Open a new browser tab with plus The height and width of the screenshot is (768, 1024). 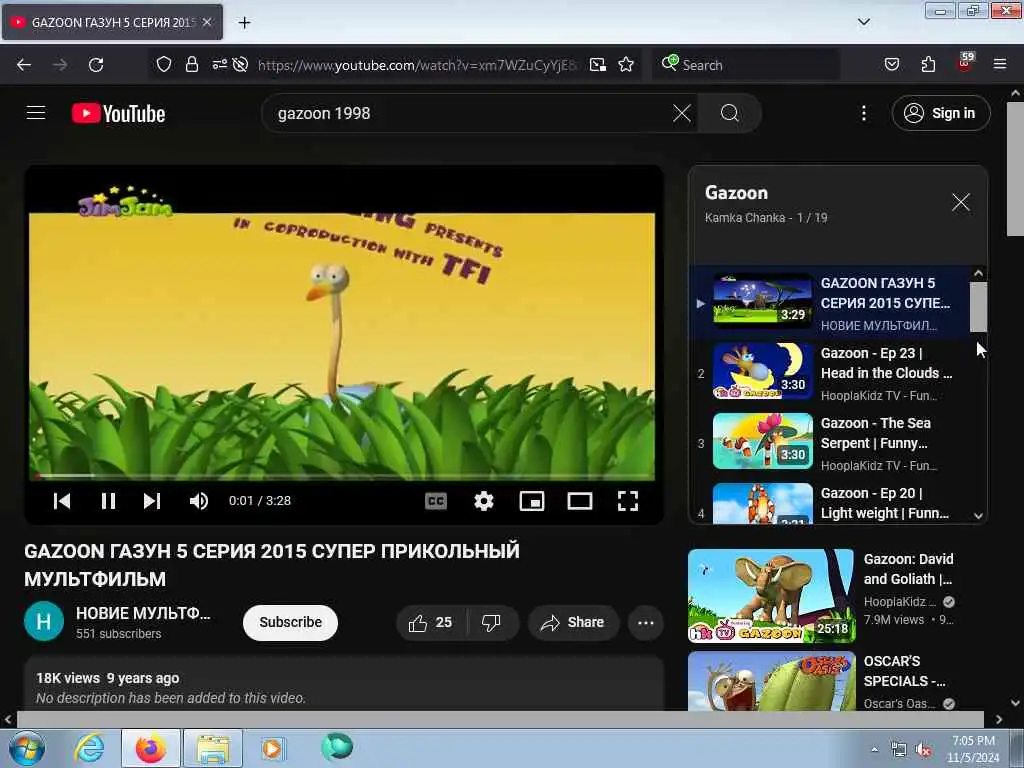pyautogui.click(x=244, y=23)
